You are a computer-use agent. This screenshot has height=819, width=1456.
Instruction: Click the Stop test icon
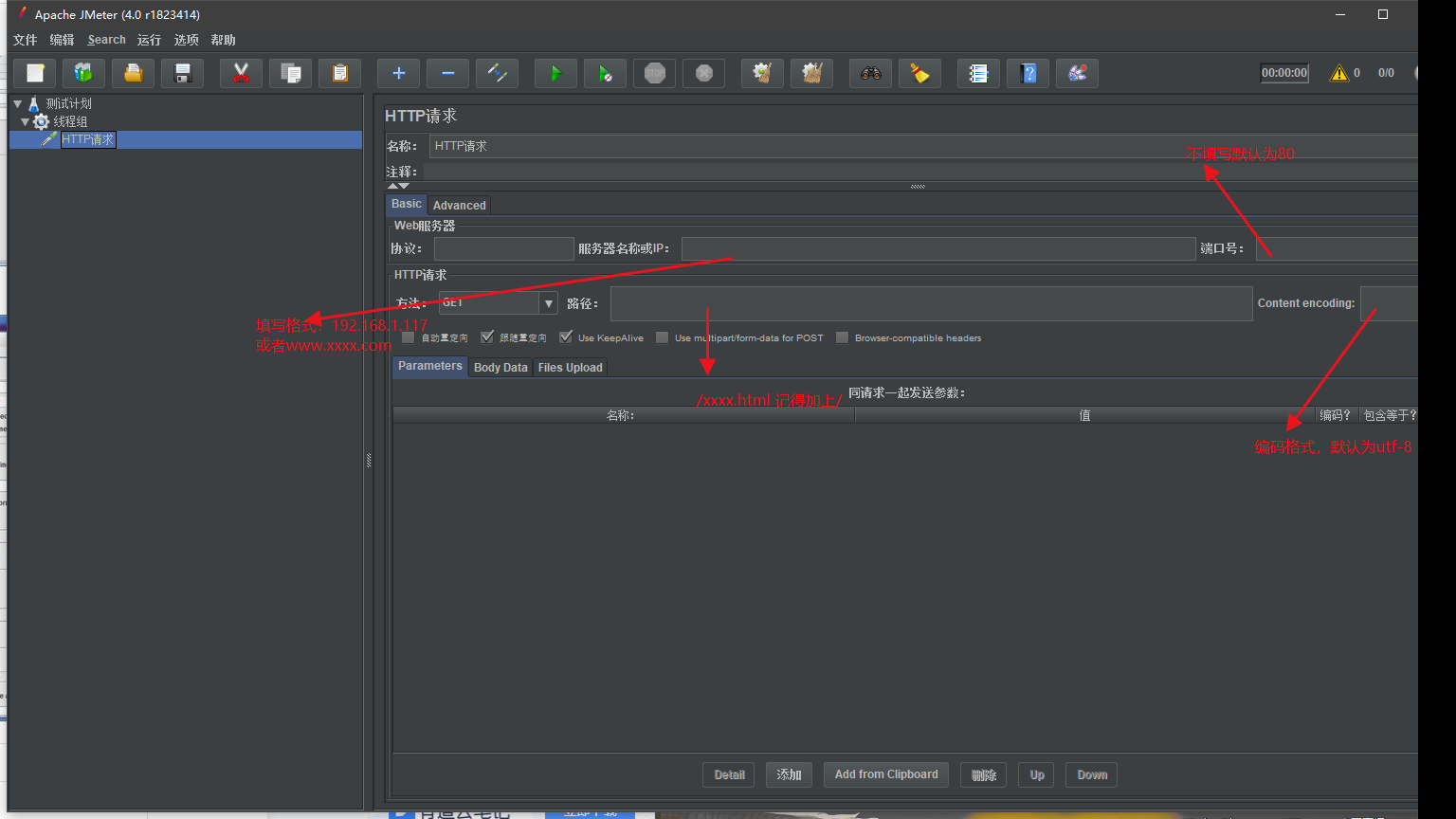655,73
